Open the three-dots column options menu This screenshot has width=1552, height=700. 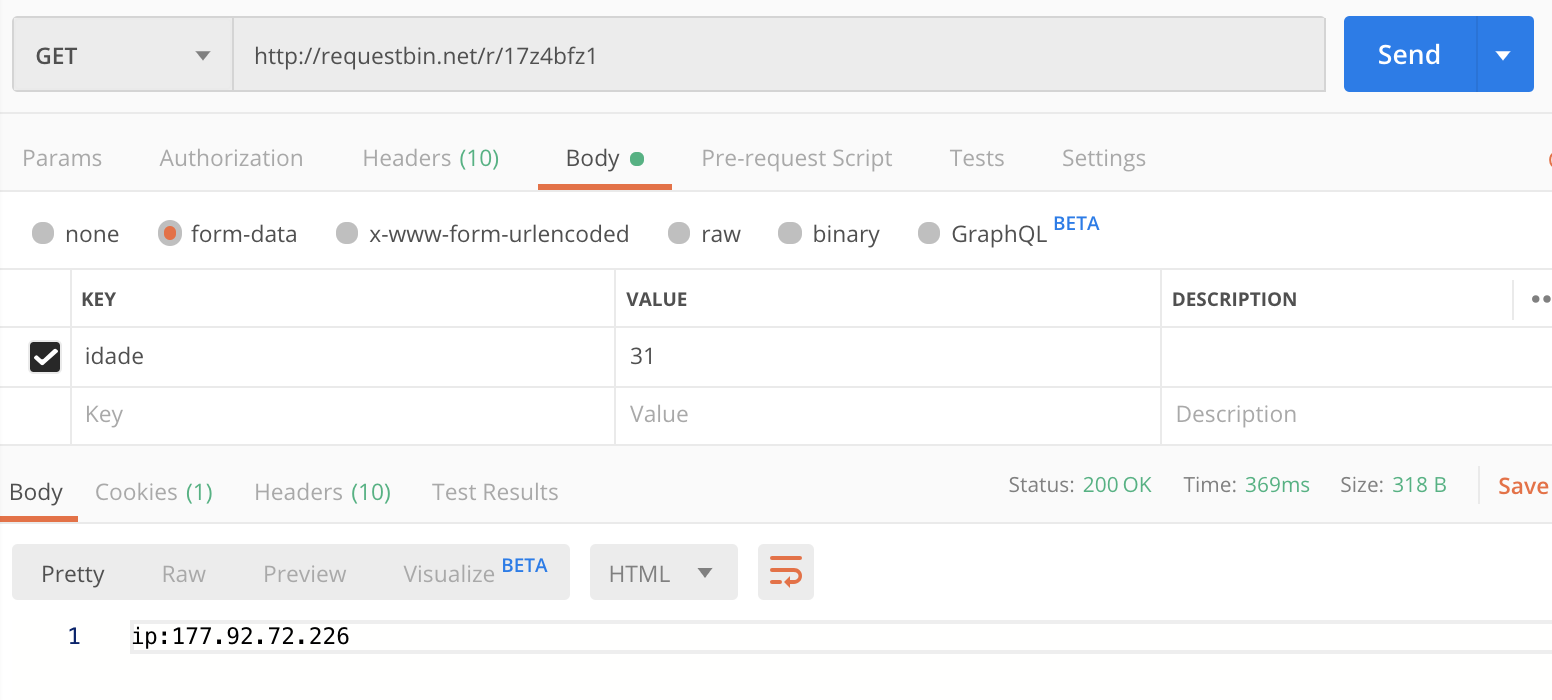[x=1540, y=299]
